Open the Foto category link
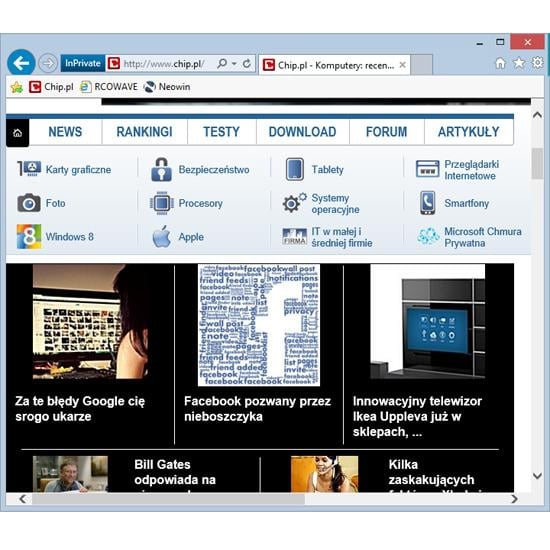This screenshot has width=550, height=550. tap(55, 203)
